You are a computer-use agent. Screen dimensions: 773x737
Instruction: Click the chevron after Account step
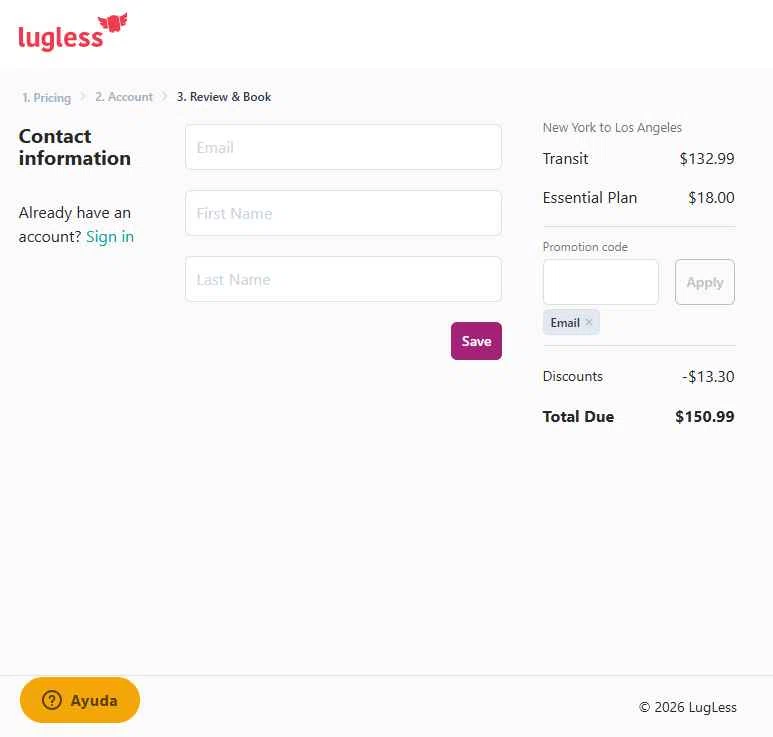(x=165, y=97)
